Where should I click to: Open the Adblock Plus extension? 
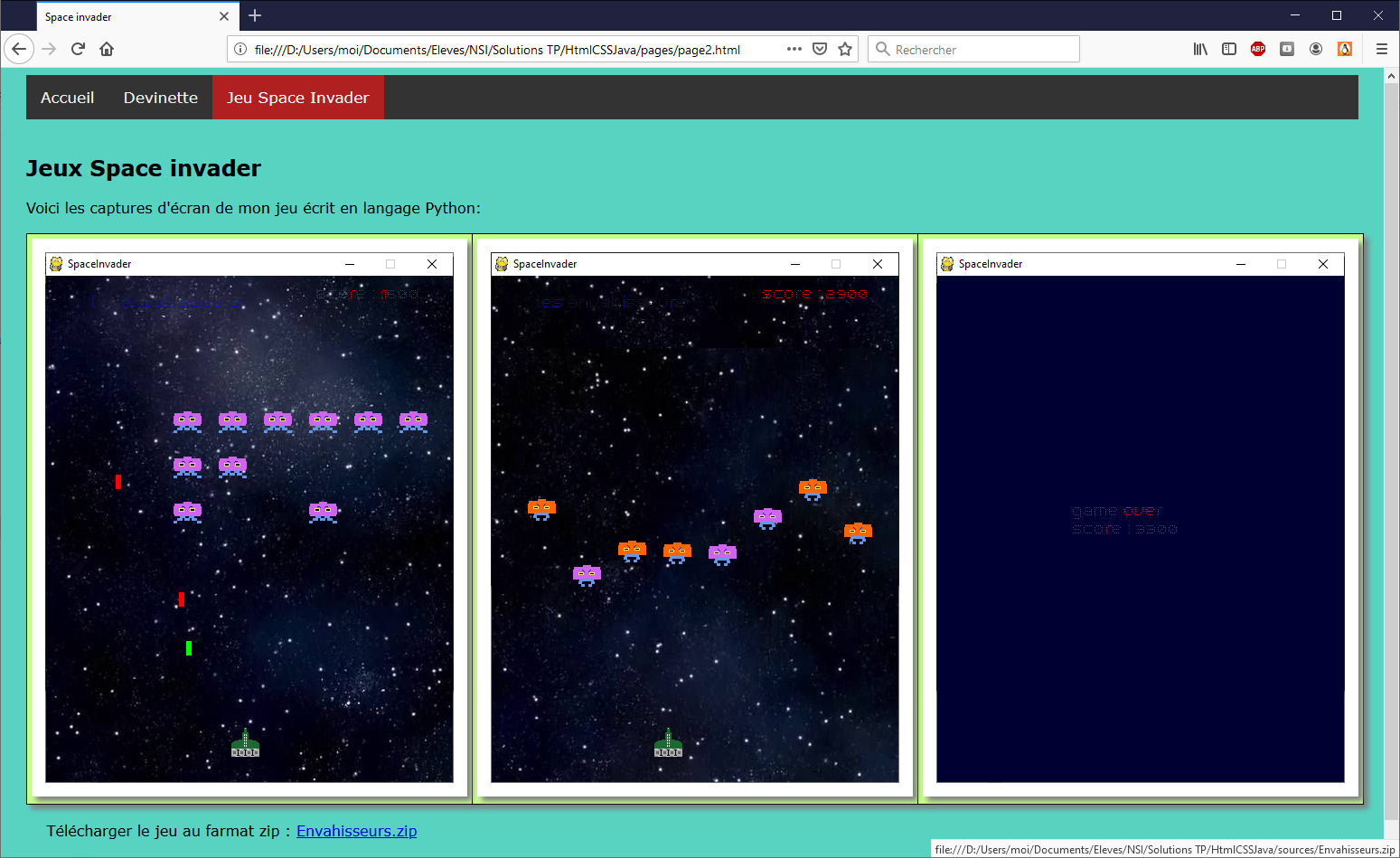(x=1257, y=49)
